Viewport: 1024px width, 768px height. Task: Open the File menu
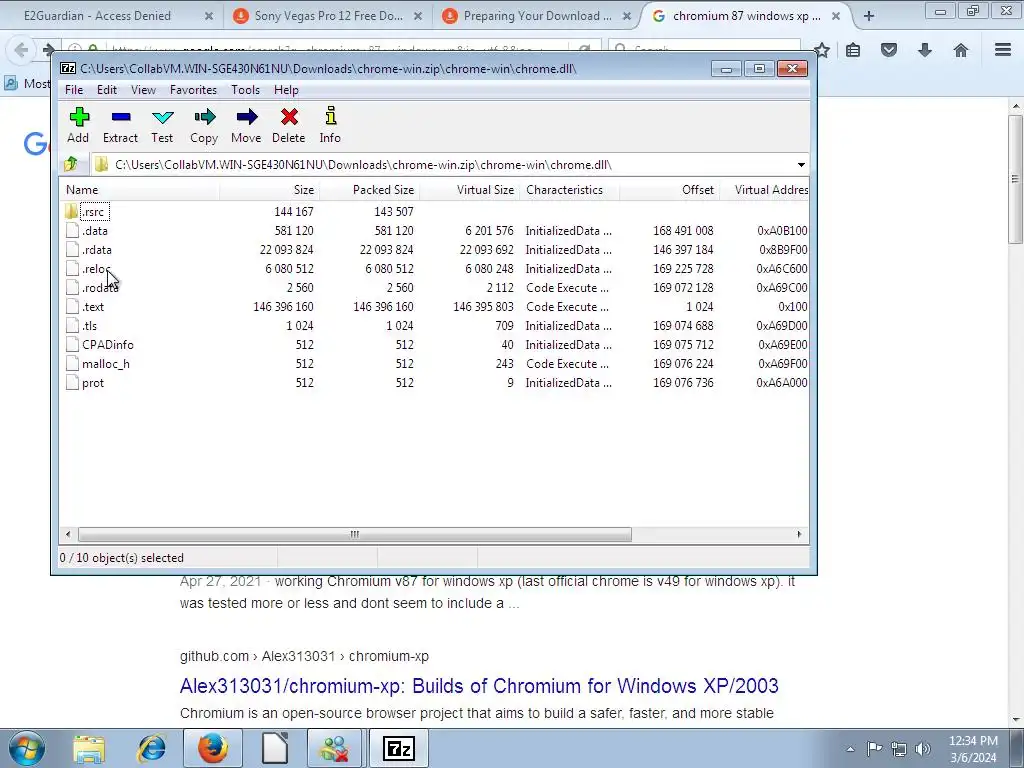click(74, 89)
